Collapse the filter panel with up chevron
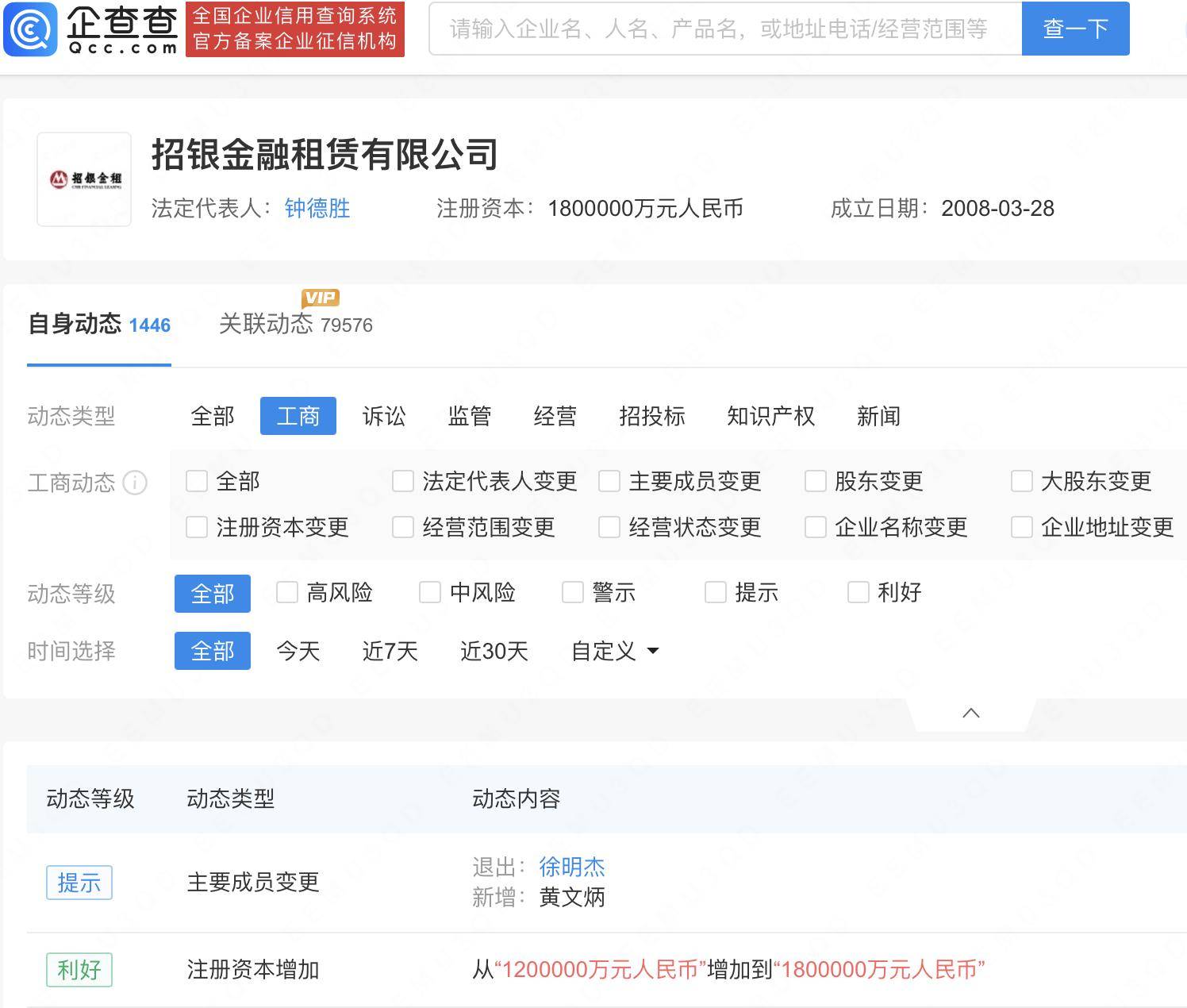1187x1008 pixels. [x=970, y=713]
